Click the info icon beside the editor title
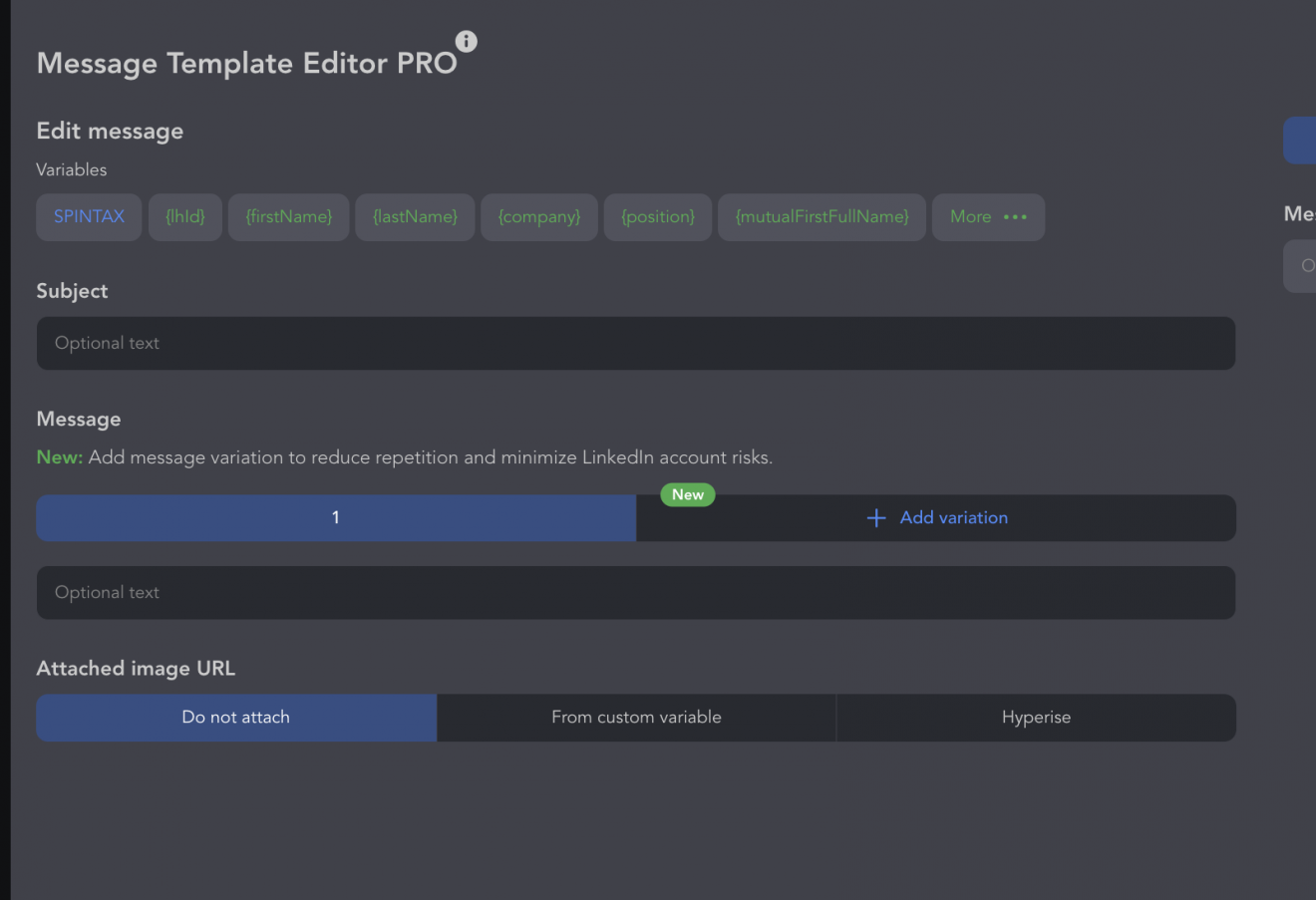This screenshot has height=900, width=1316. pos(466,41)
